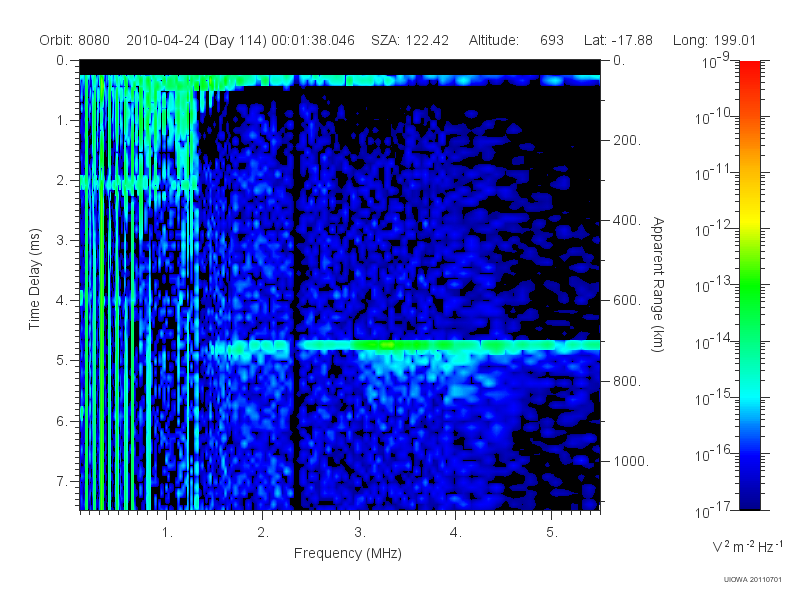Click the '400.' Apparent Range tick label
The image size is (800, 600).
[x=627, y=220]
